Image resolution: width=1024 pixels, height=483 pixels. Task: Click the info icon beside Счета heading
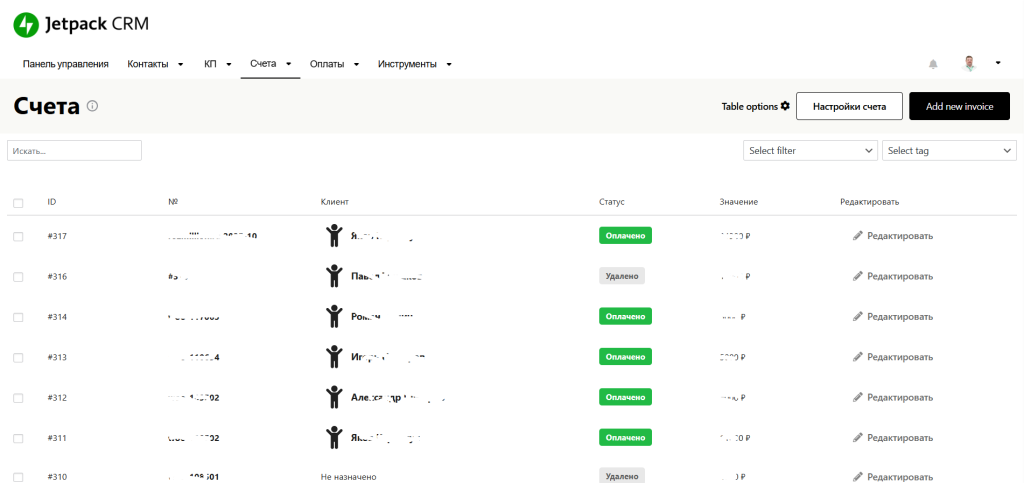pyautogui.click(x=93, y=106)
